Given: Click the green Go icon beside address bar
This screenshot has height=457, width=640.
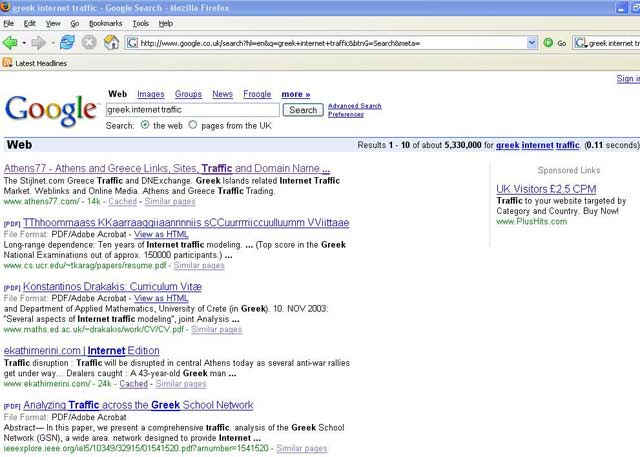Looking at the screenshot, I should tap(548, 42).
